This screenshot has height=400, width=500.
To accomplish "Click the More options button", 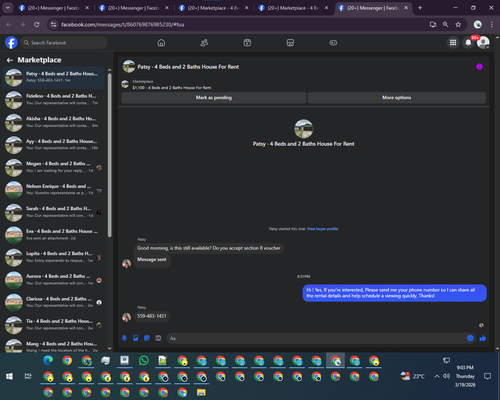I will pos(397,98).
